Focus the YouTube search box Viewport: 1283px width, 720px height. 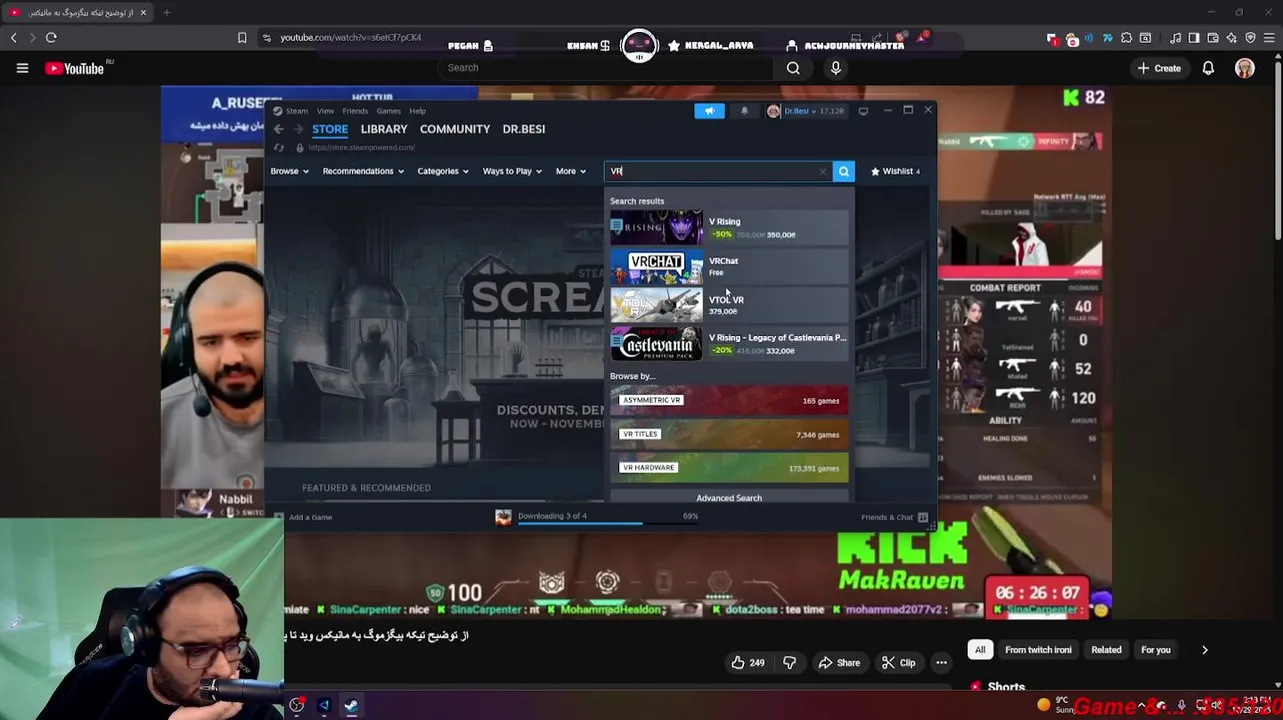(x=605, y=68)
